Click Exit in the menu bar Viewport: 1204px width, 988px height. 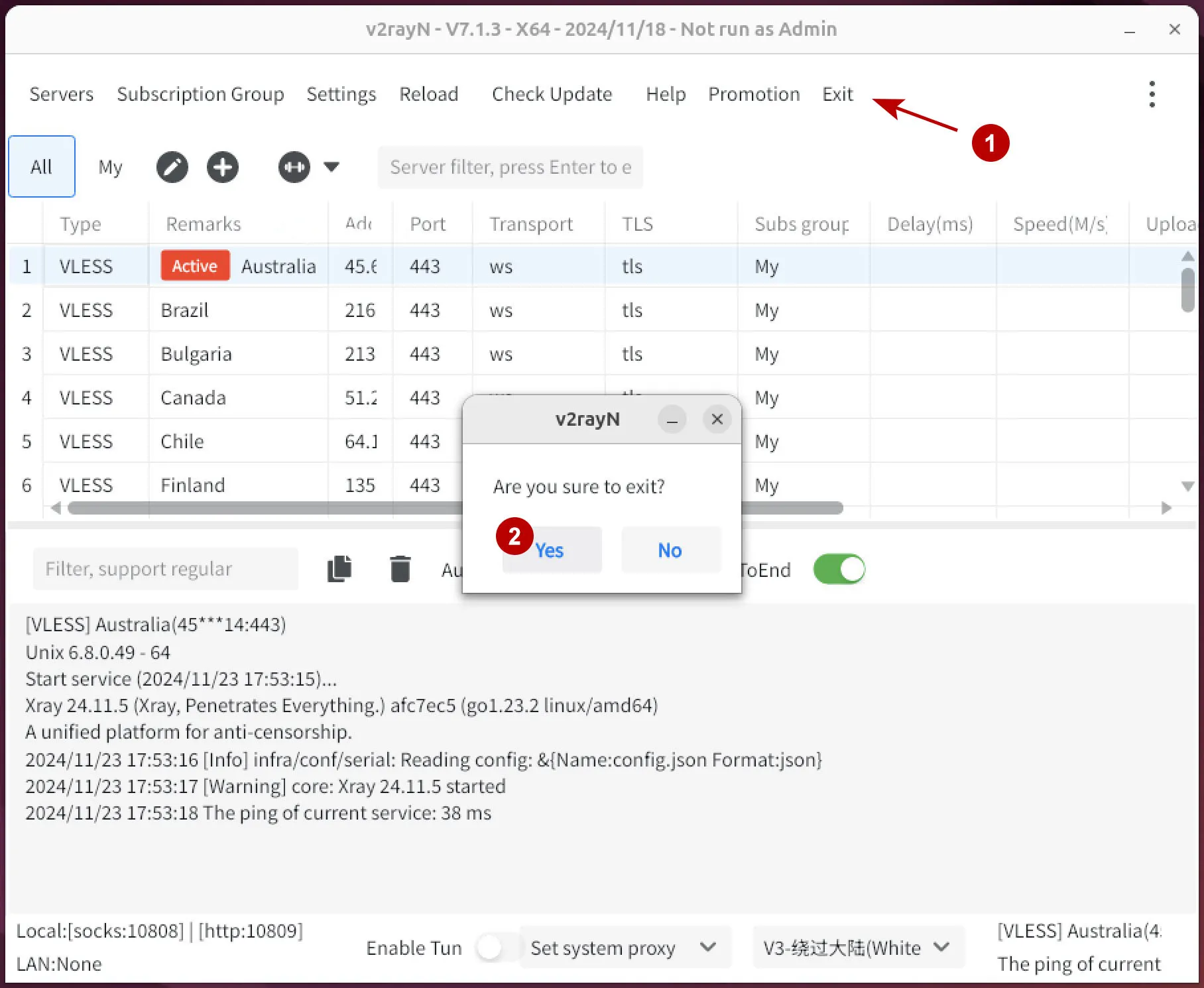[837, 94]
